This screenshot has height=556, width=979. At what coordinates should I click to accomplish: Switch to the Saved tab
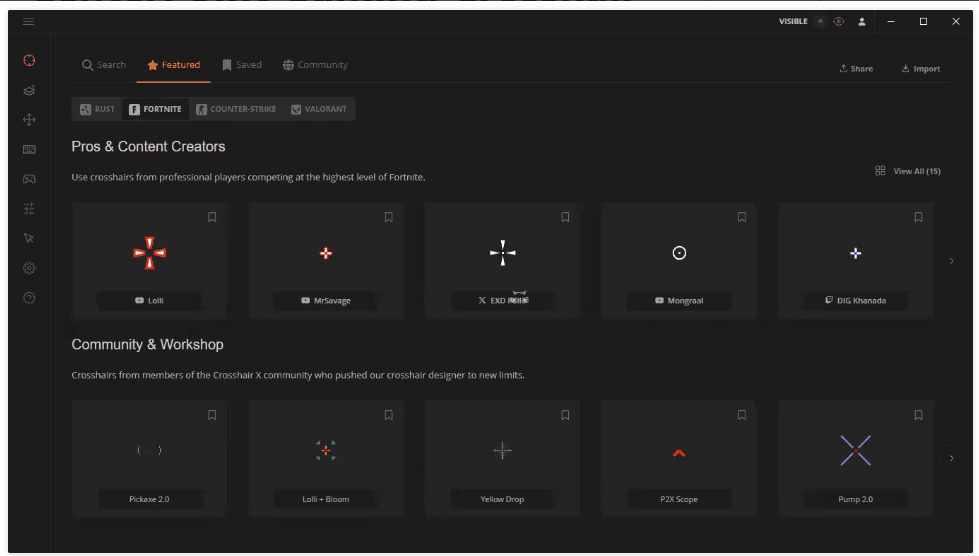tap(242, 65)
